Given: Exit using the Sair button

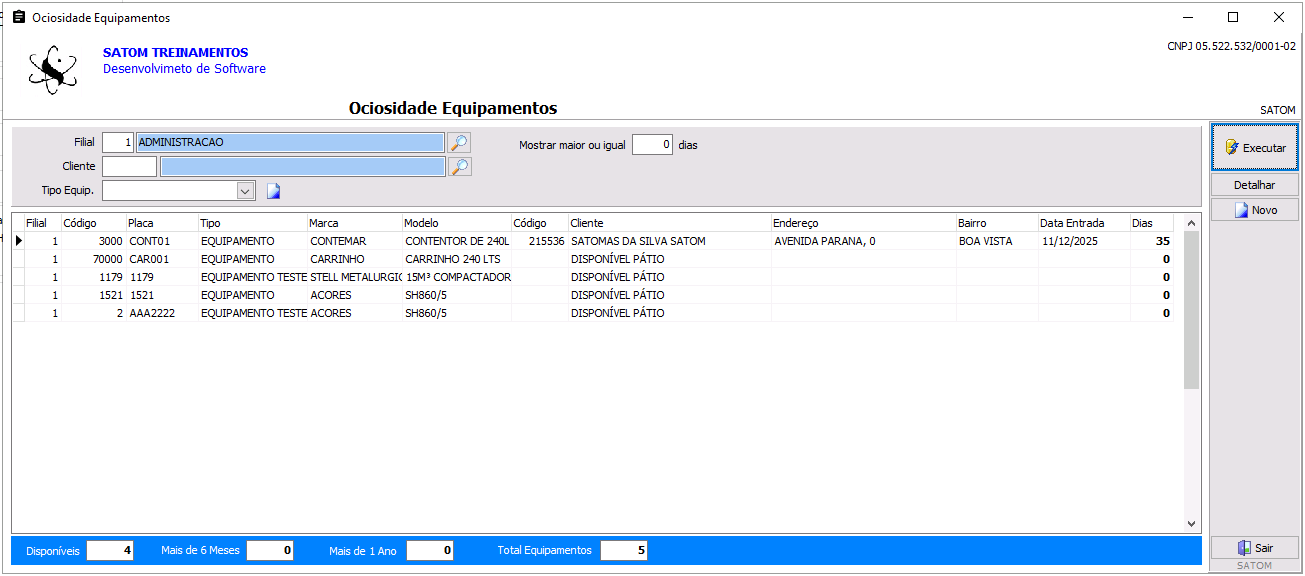Looking at the screenshot, I should pos(1255,548).
